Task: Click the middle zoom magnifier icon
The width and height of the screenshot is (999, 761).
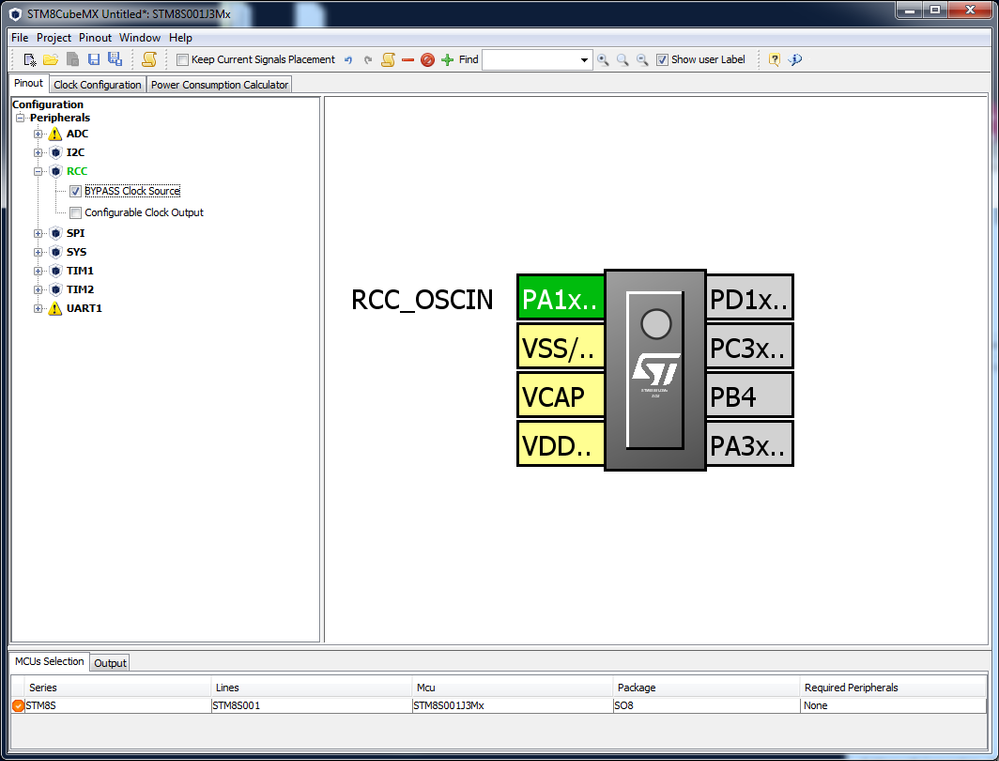Action: pyautogui.click(x=622, y=60)
